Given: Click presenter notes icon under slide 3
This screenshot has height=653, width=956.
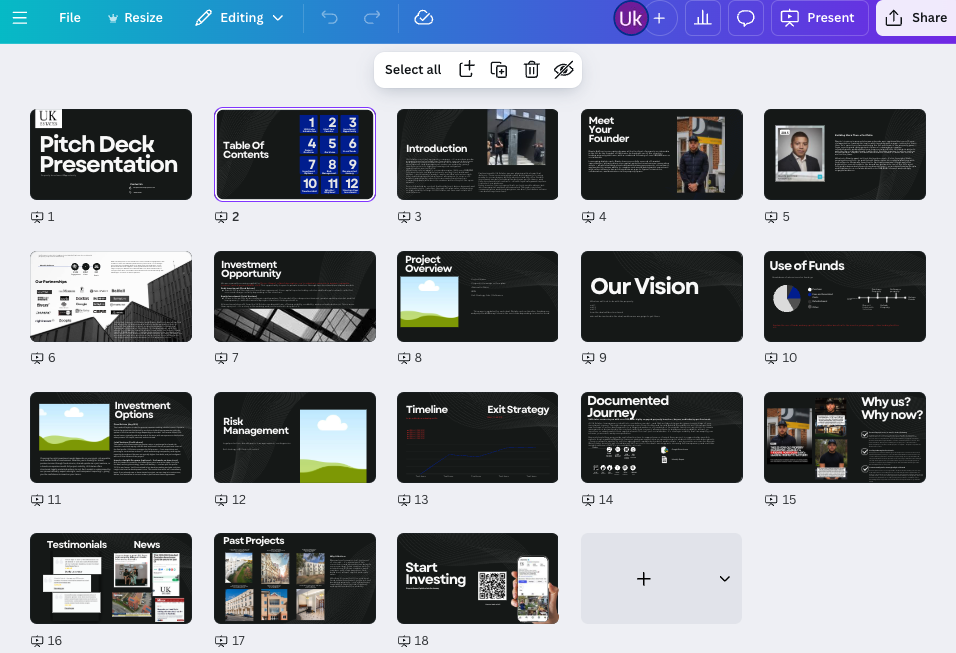Looking at the screenshot, I should (x=404, y=216).
